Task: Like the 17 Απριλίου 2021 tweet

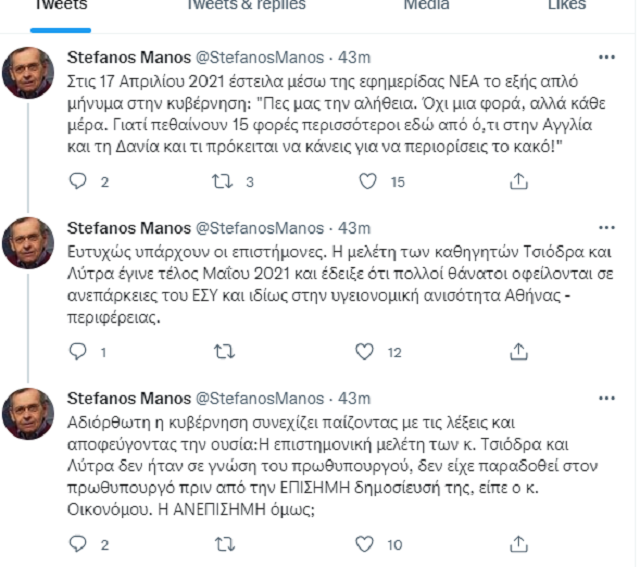Action: 366,181
